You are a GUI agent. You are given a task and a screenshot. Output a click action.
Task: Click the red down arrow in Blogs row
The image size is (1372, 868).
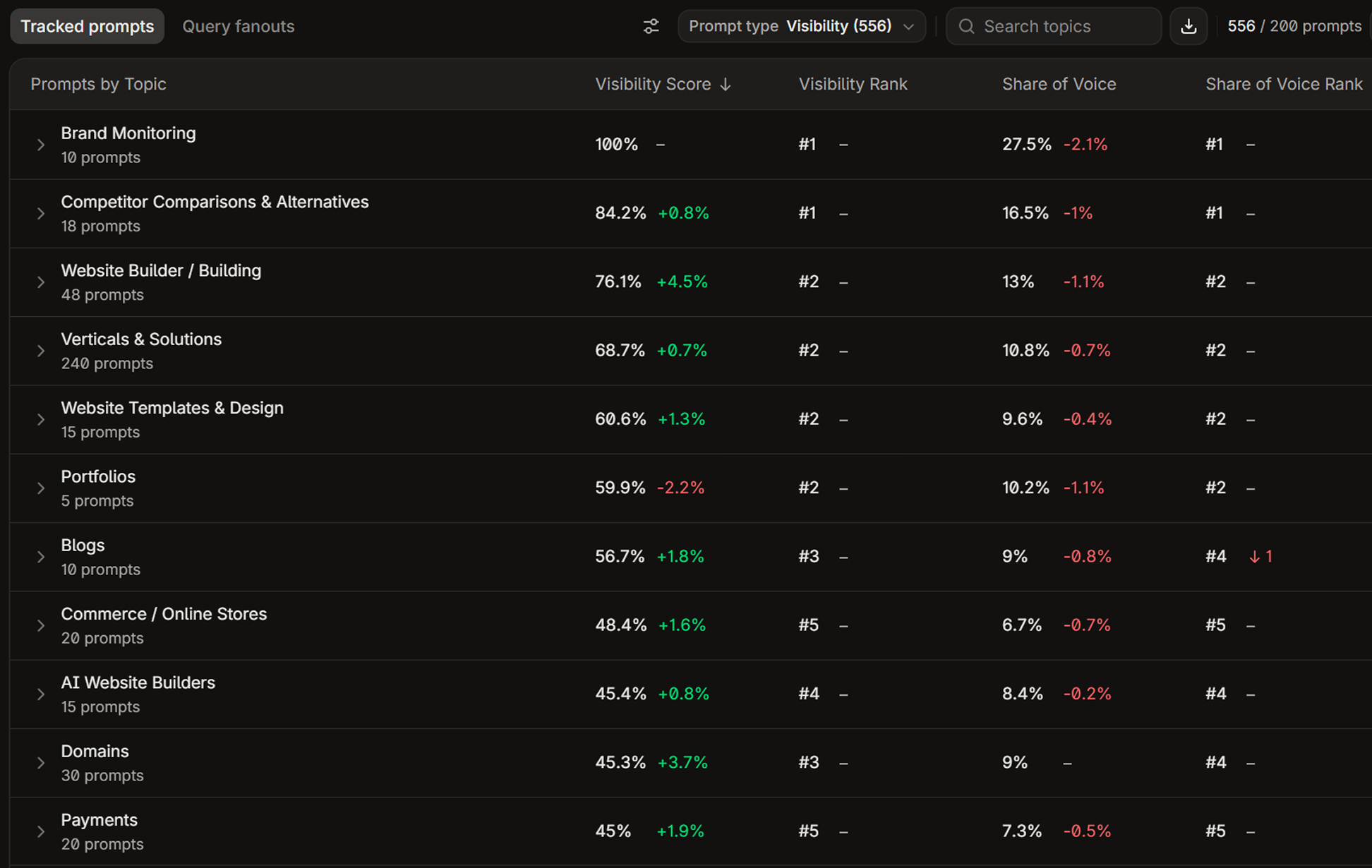pos(1254,557)
